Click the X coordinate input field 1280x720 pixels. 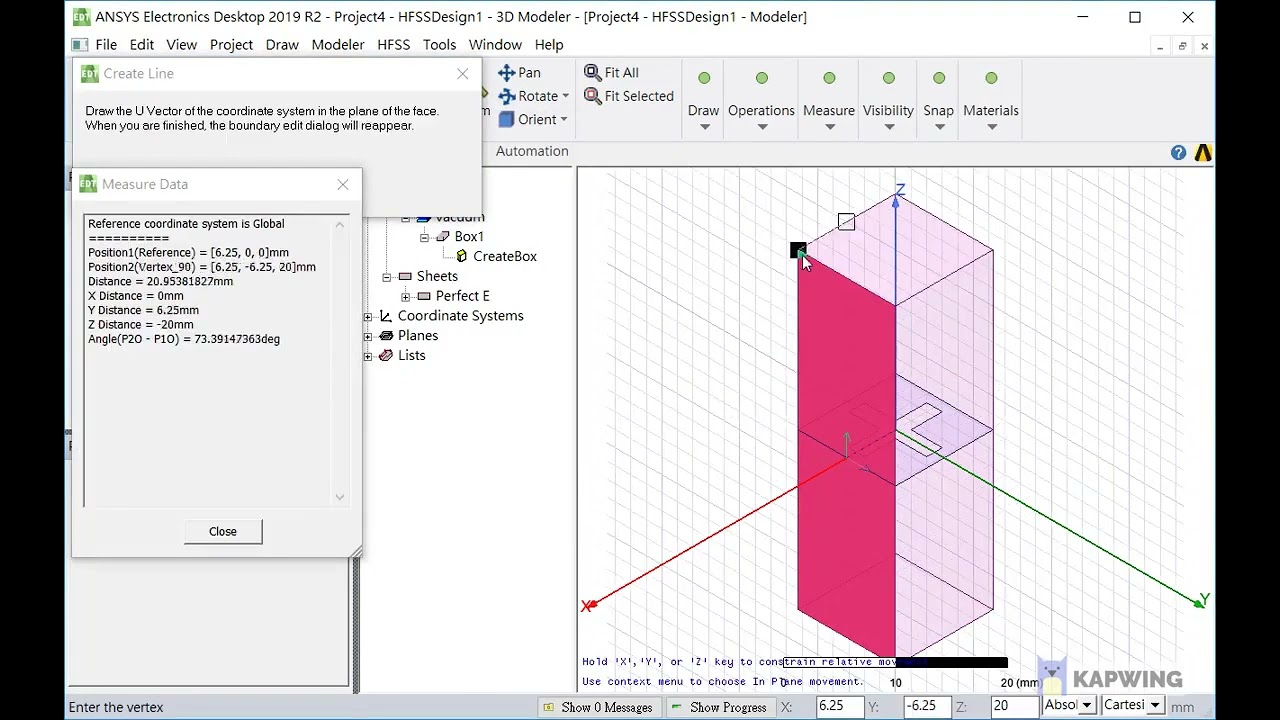840,706
